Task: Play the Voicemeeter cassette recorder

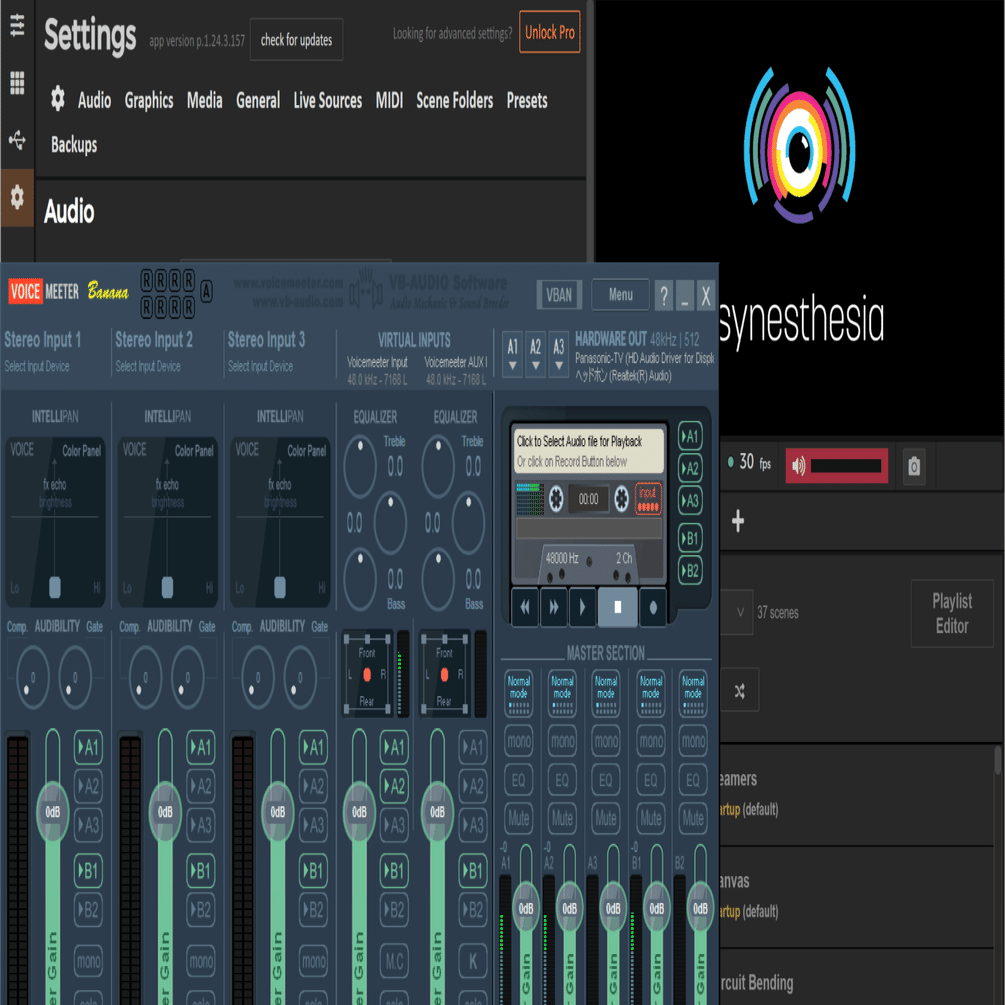Action: pos(582,607)
